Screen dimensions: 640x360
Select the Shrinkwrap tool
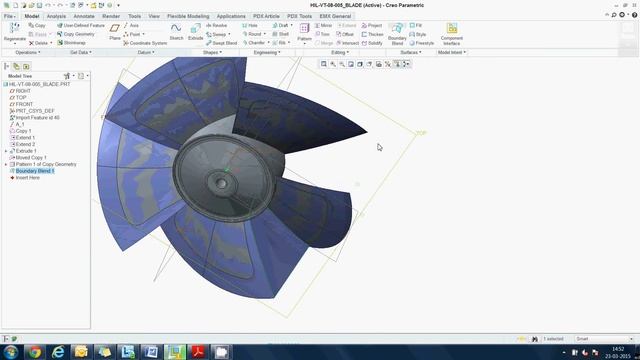tap(71, 43)
